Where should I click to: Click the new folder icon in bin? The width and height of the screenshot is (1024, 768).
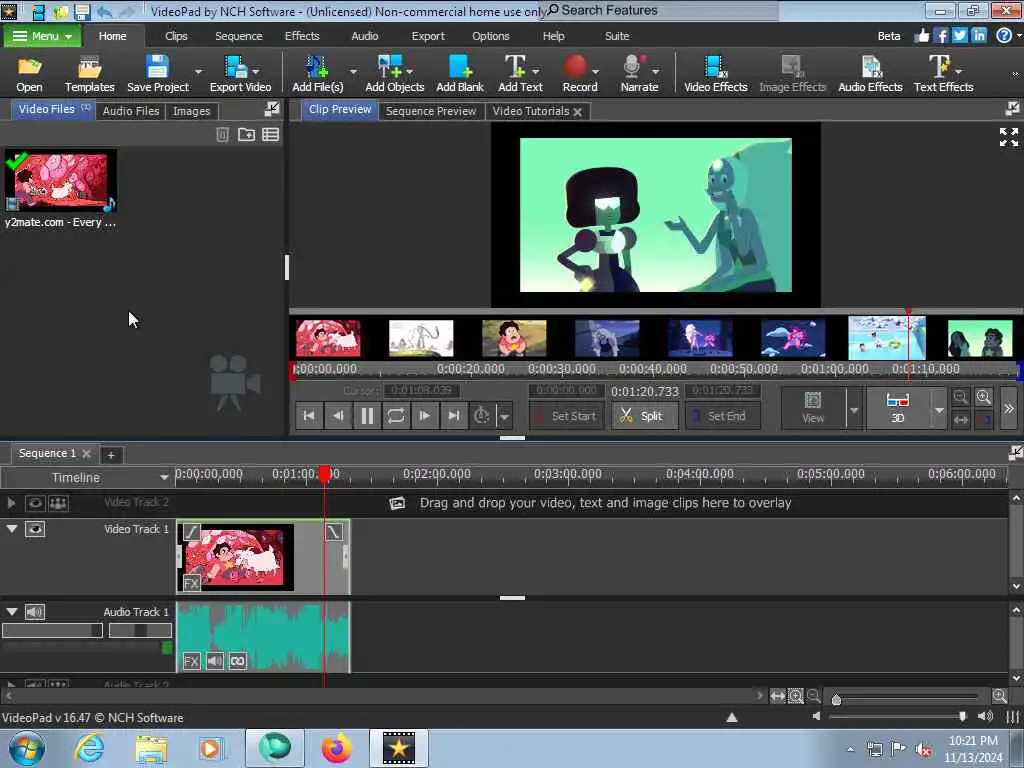tap(246, 135)
